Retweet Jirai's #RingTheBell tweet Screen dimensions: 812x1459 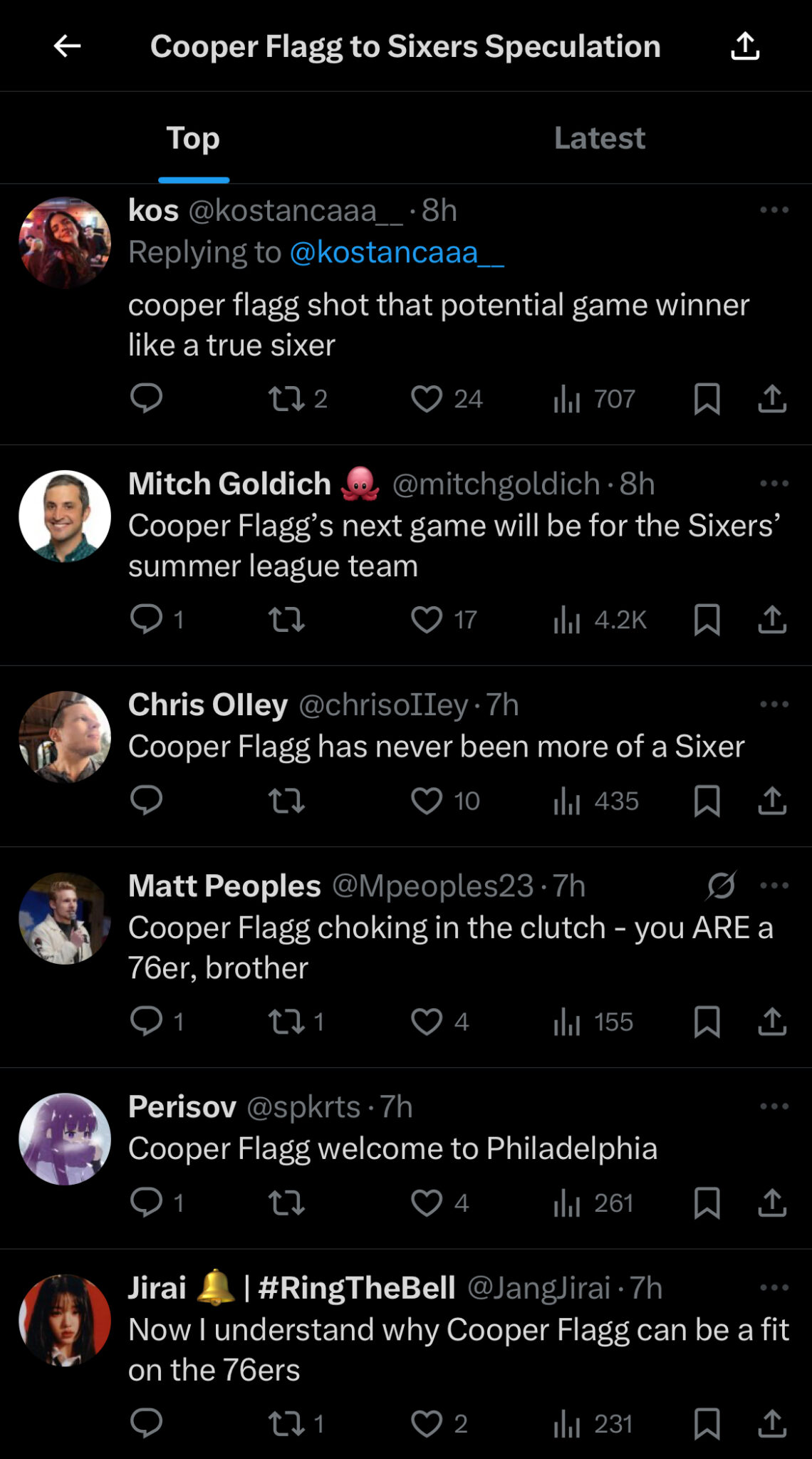coord(286,1423)
